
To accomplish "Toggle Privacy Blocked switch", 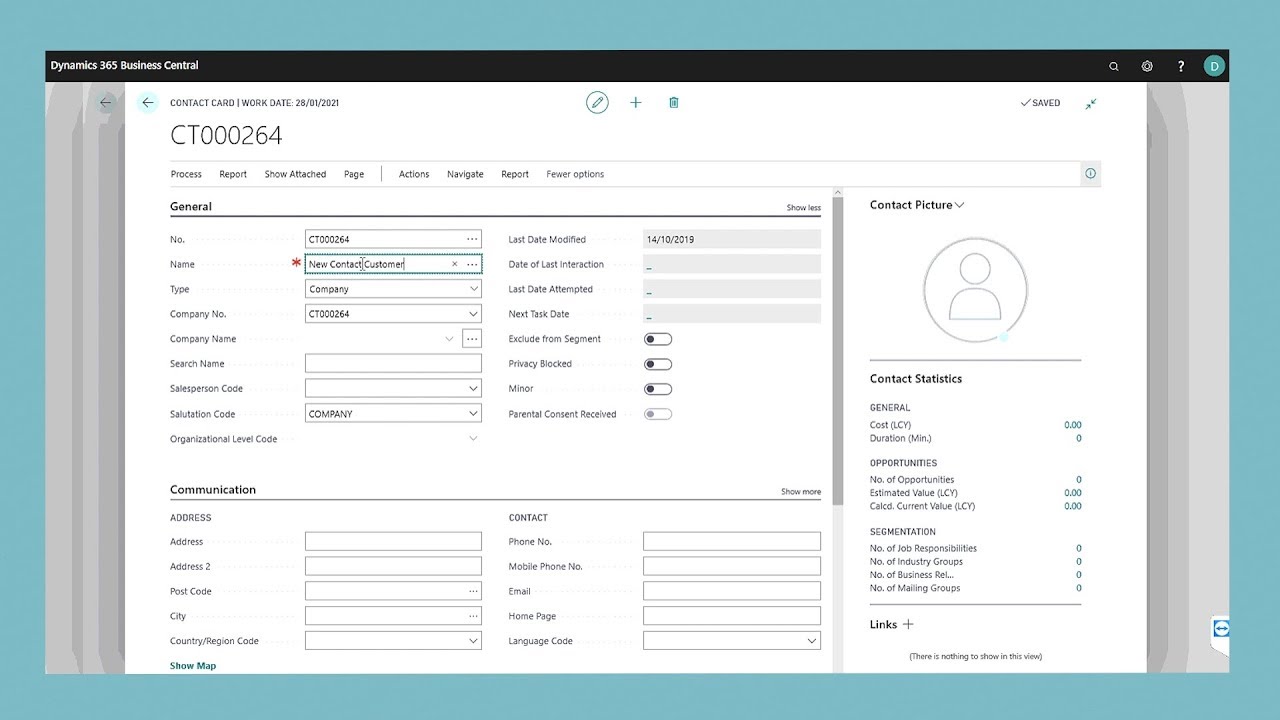I will (x=658, y=364).
